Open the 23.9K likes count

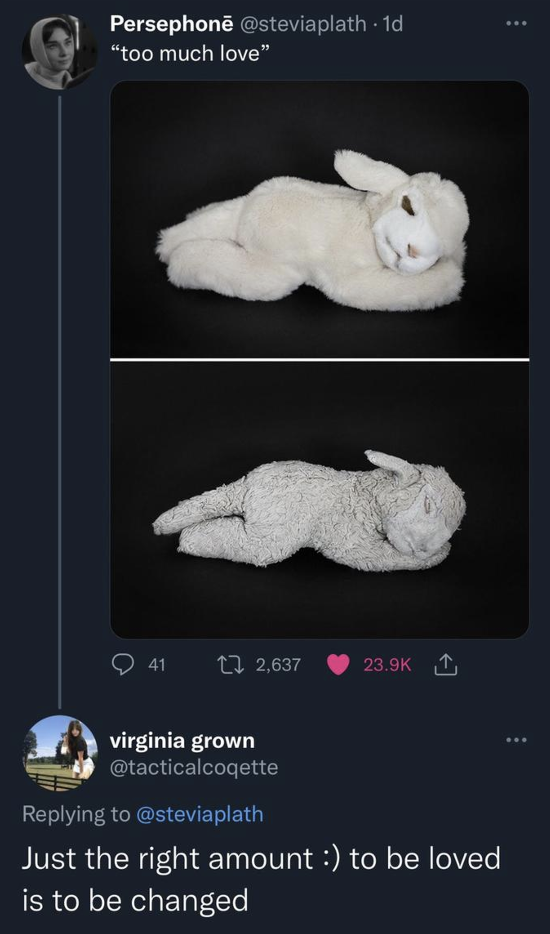387,665
